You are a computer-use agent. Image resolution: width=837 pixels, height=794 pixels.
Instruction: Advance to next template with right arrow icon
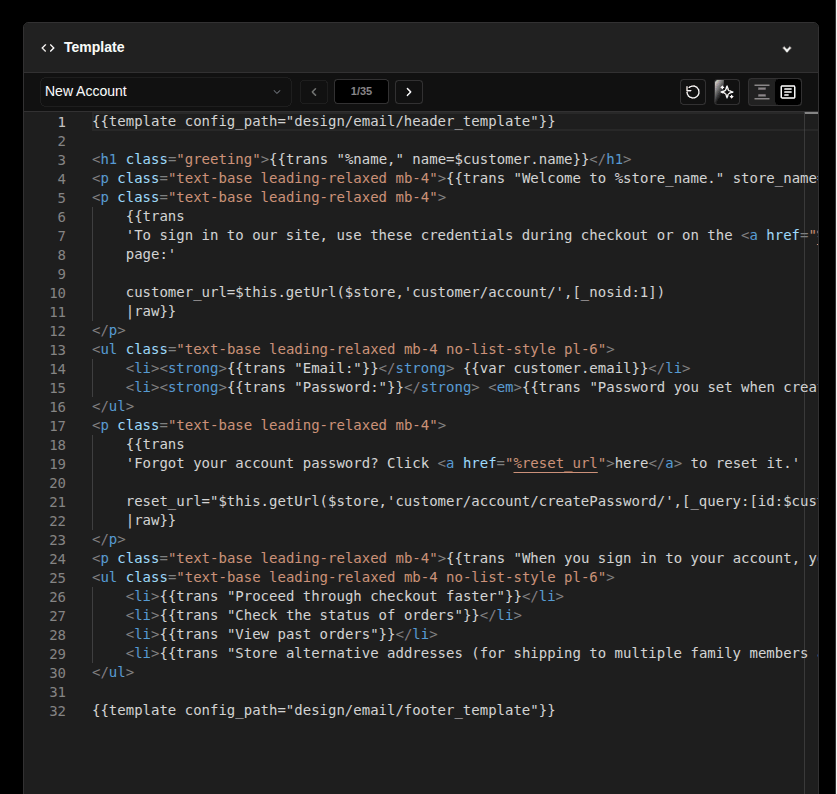408,91
